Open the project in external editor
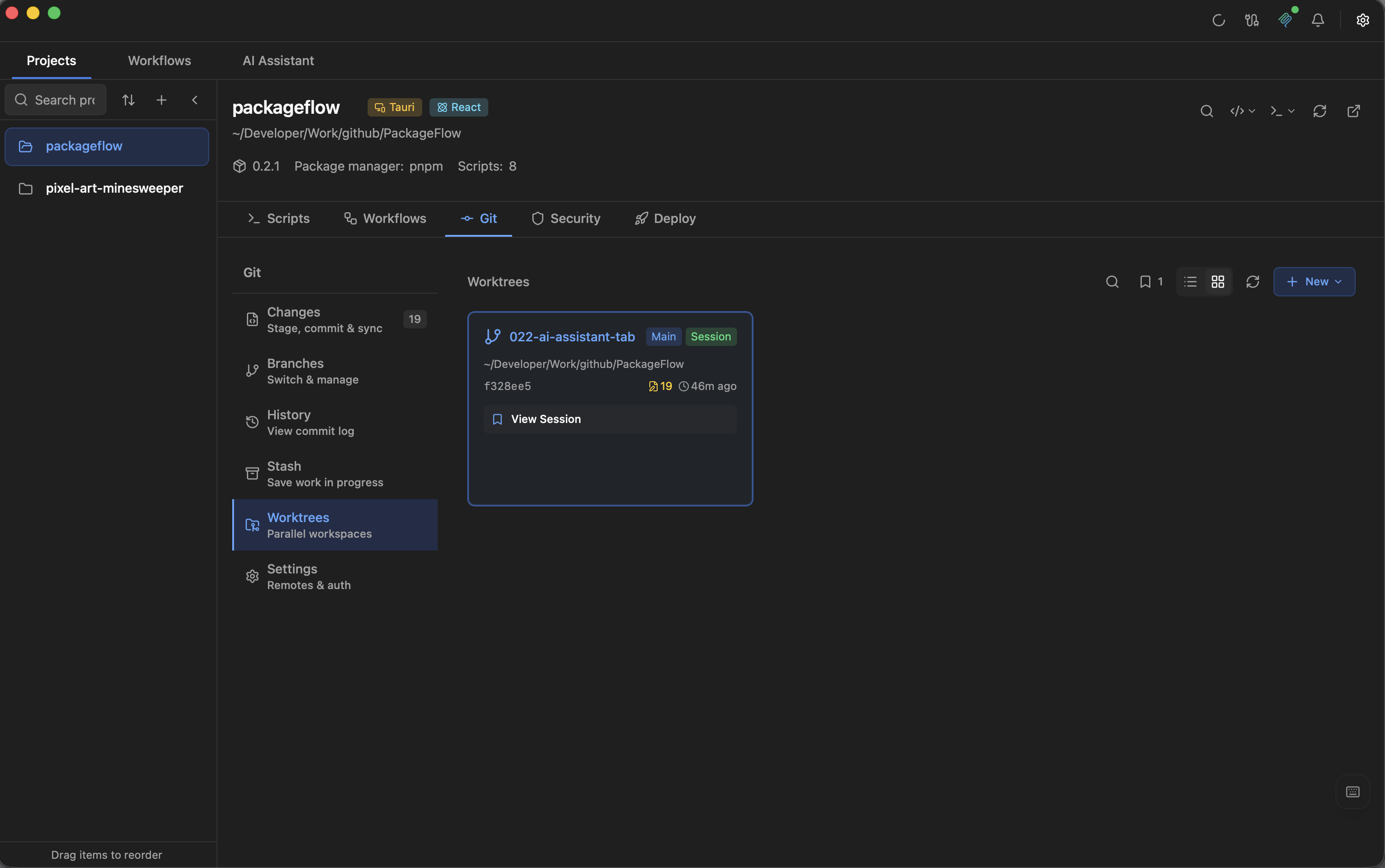The image size is (1385, 868). pos(1353,111)
